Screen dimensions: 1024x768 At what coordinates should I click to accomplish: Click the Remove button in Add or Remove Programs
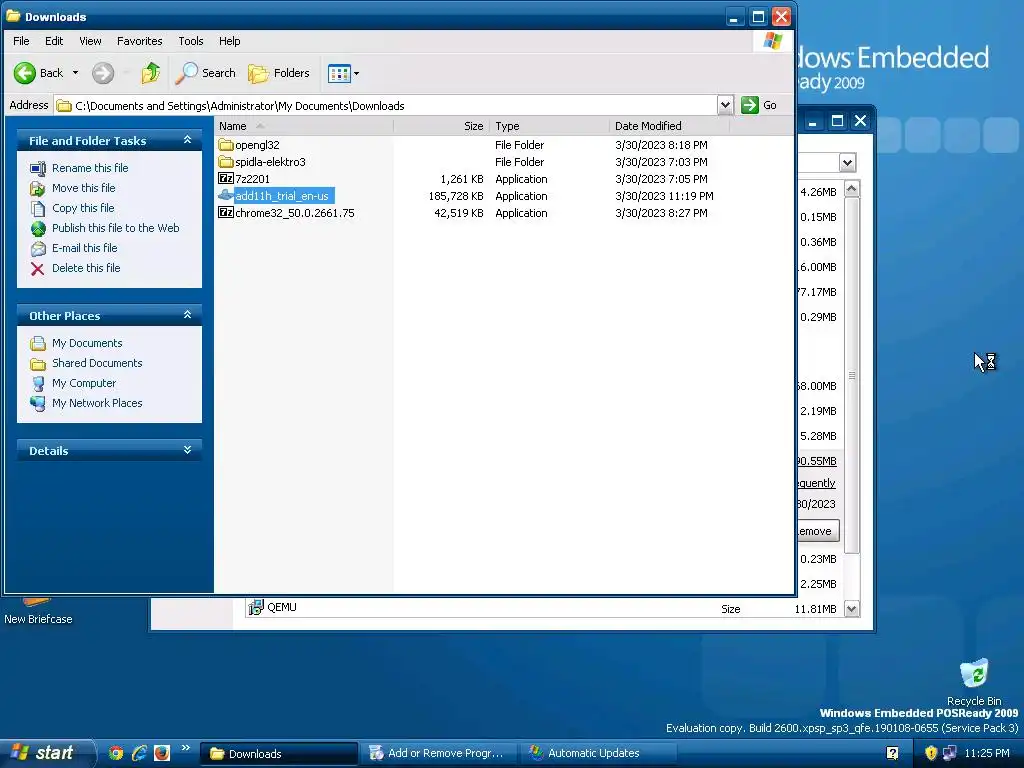pos(818,531)
